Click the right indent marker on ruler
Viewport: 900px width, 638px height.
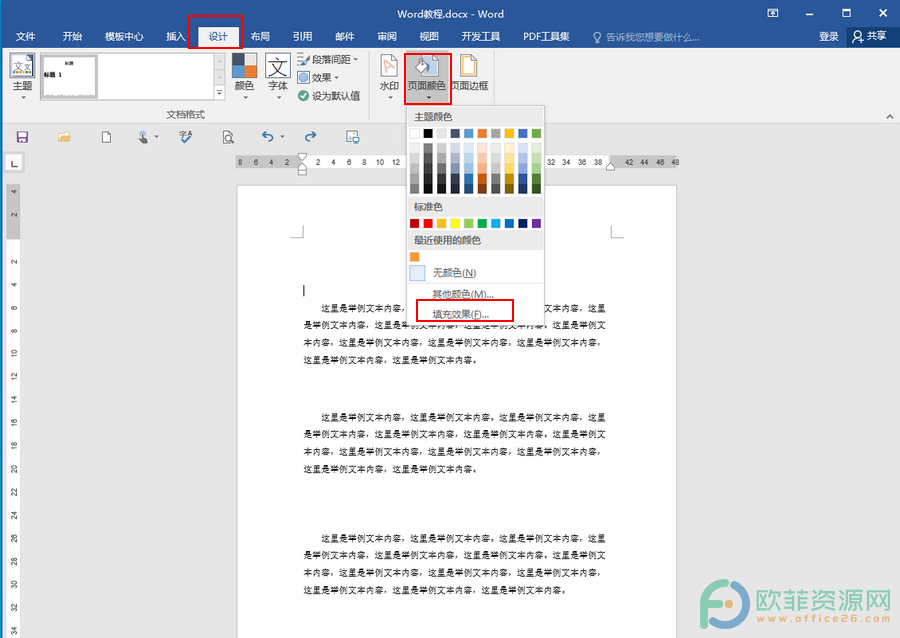point(611,167)
